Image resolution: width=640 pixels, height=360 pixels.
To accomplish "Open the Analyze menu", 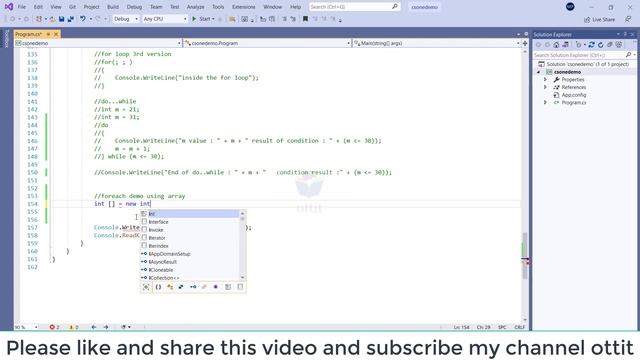I will (196, 7).
